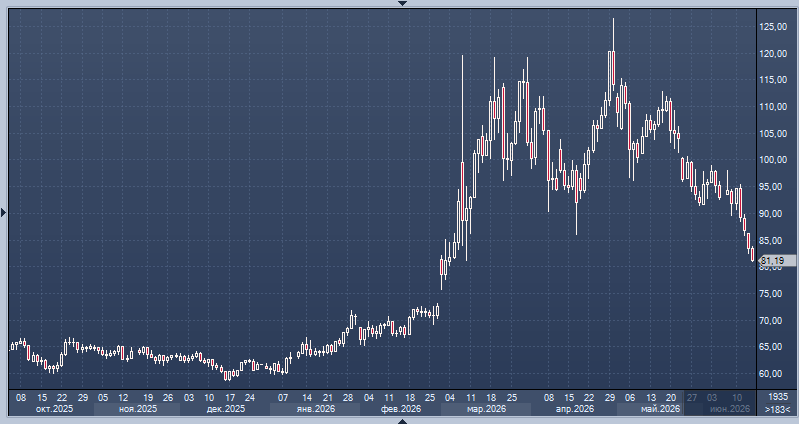Click the 60,00 price axis label
Screen dimensions: 799x424
coord(771,374)
